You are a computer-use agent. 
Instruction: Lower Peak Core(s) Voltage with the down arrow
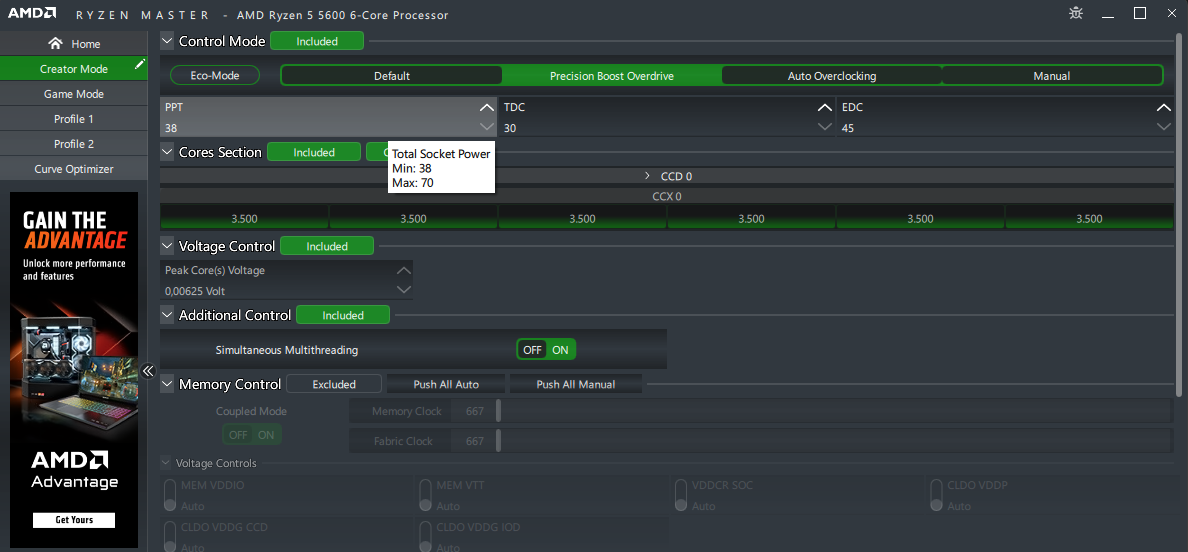tap(404, 290)
